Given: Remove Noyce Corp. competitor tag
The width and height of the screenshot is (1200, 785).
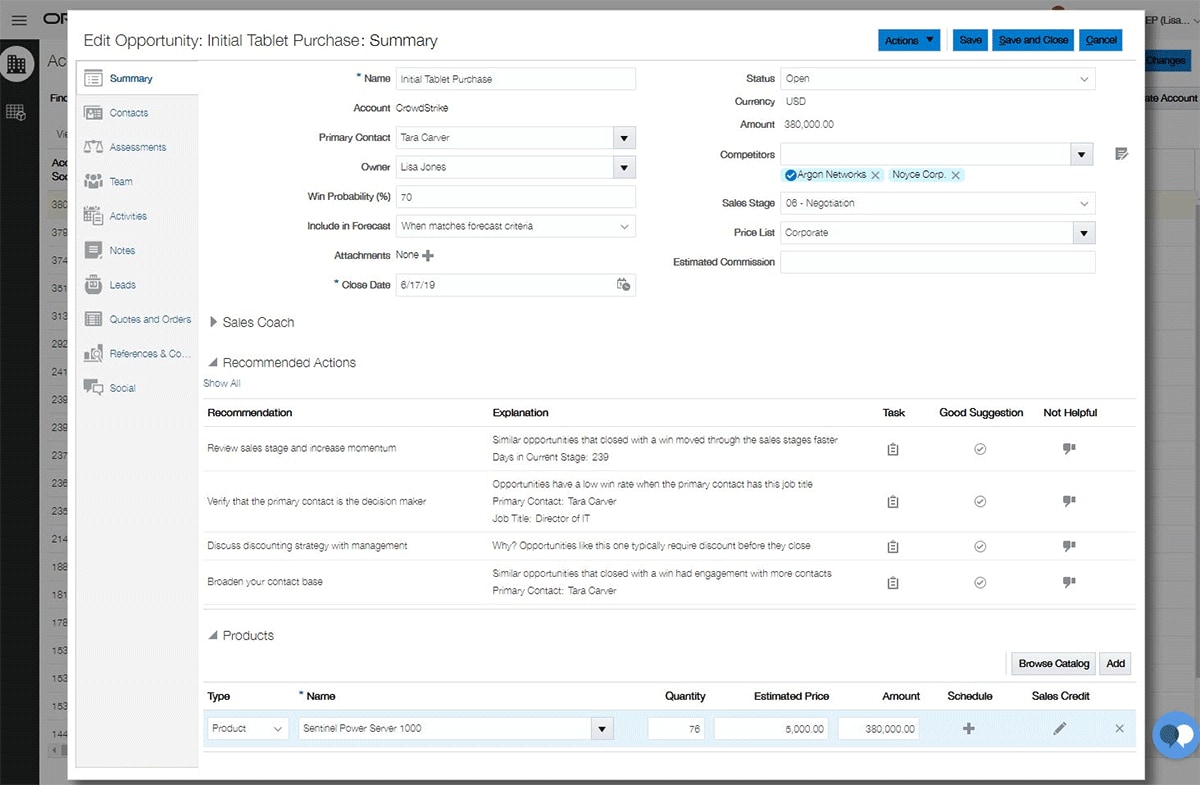Looking at the screenshot, I should click(956, 175).
